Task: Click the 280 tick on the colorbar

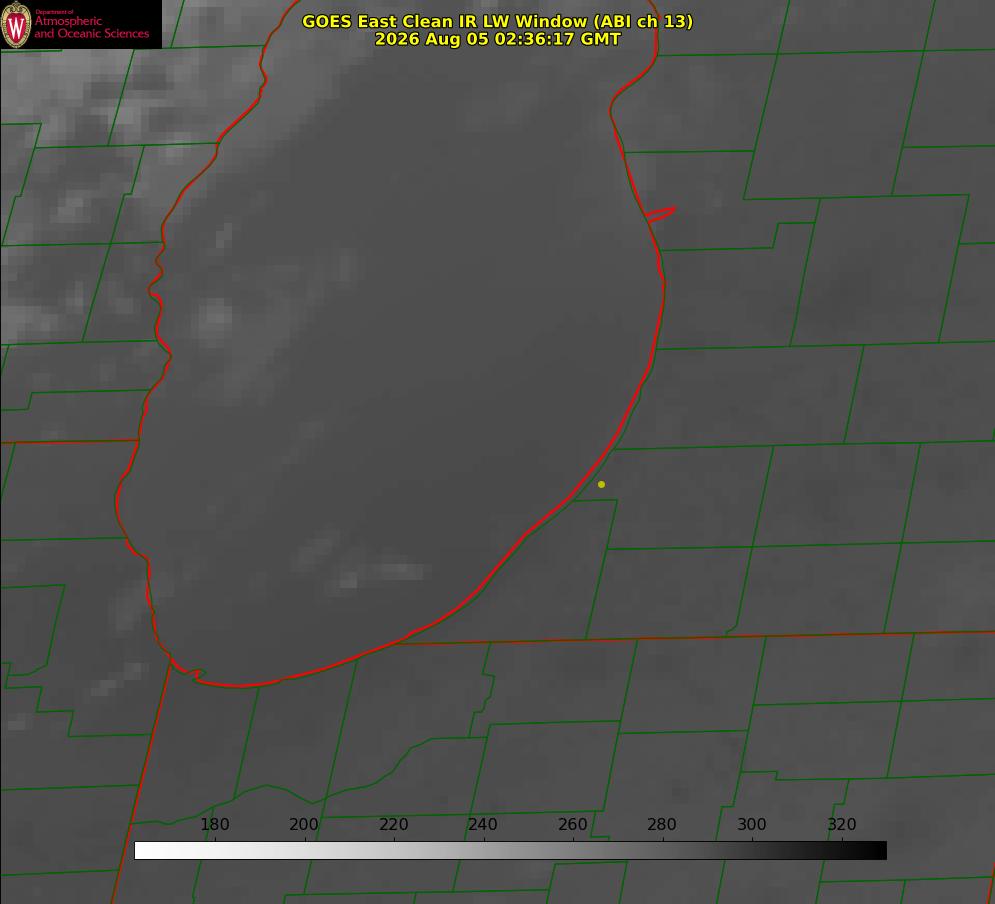Action: [662, 824]
